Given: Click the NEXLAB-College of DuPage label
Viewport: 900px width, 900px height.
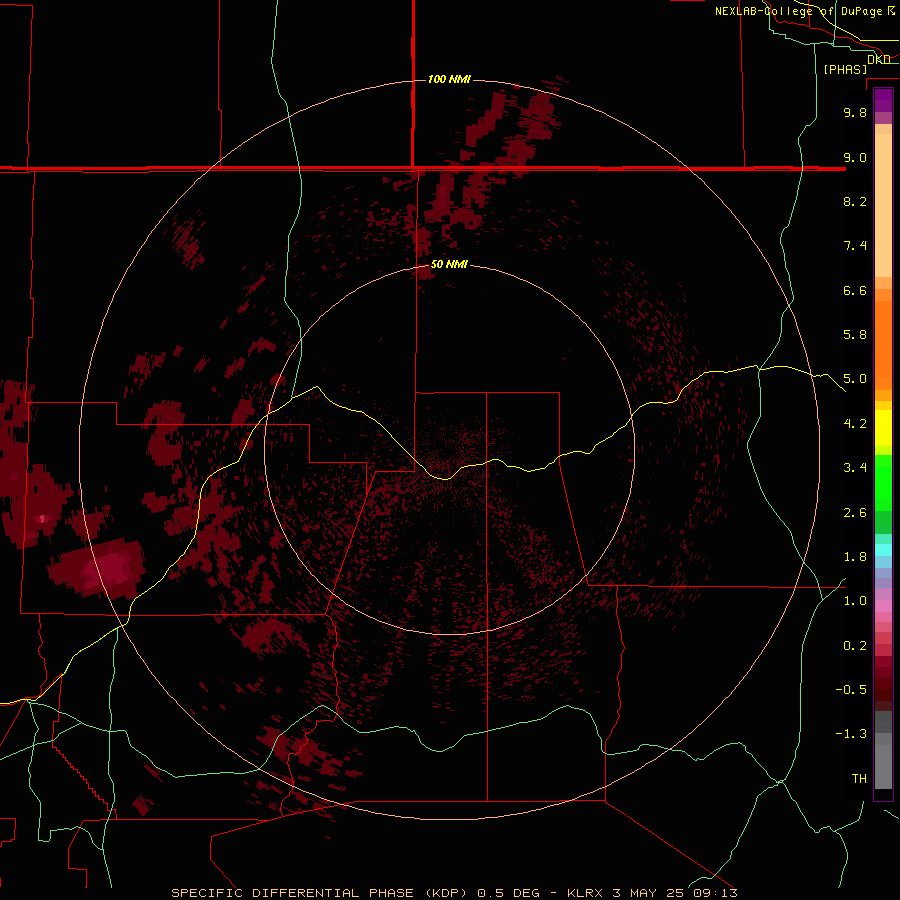Looking at the screenshot, I should pos(800,11).
